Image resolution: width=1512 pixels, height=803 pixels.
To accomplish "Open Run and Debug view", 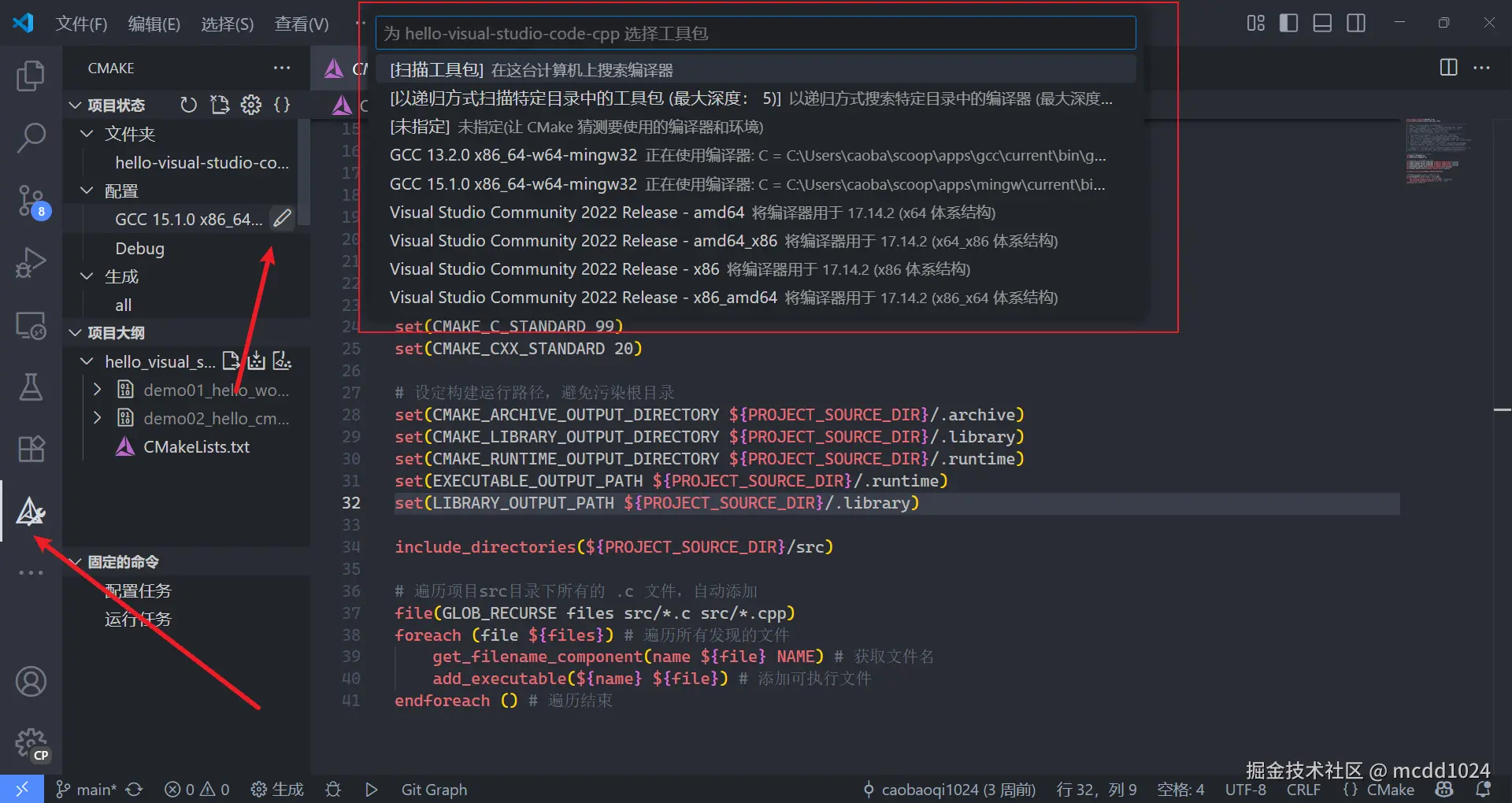I will (31, 262).
